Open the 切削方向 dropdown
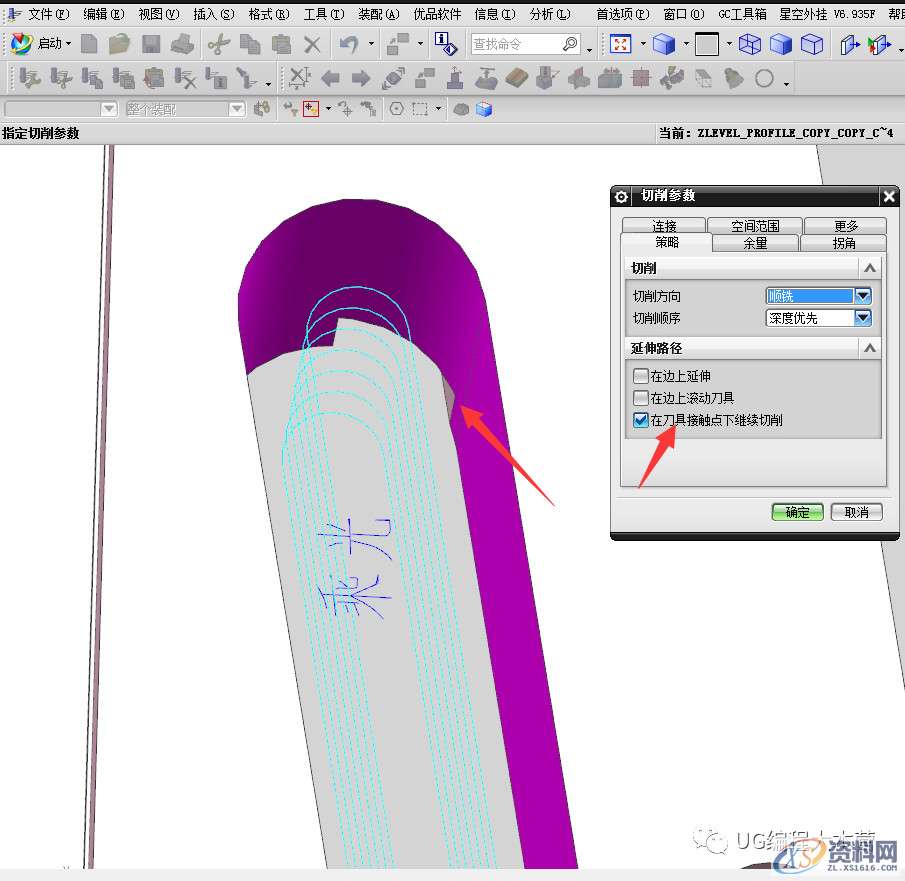The height and width of the screenshot is (881, 905). click(x=862, y=296)
